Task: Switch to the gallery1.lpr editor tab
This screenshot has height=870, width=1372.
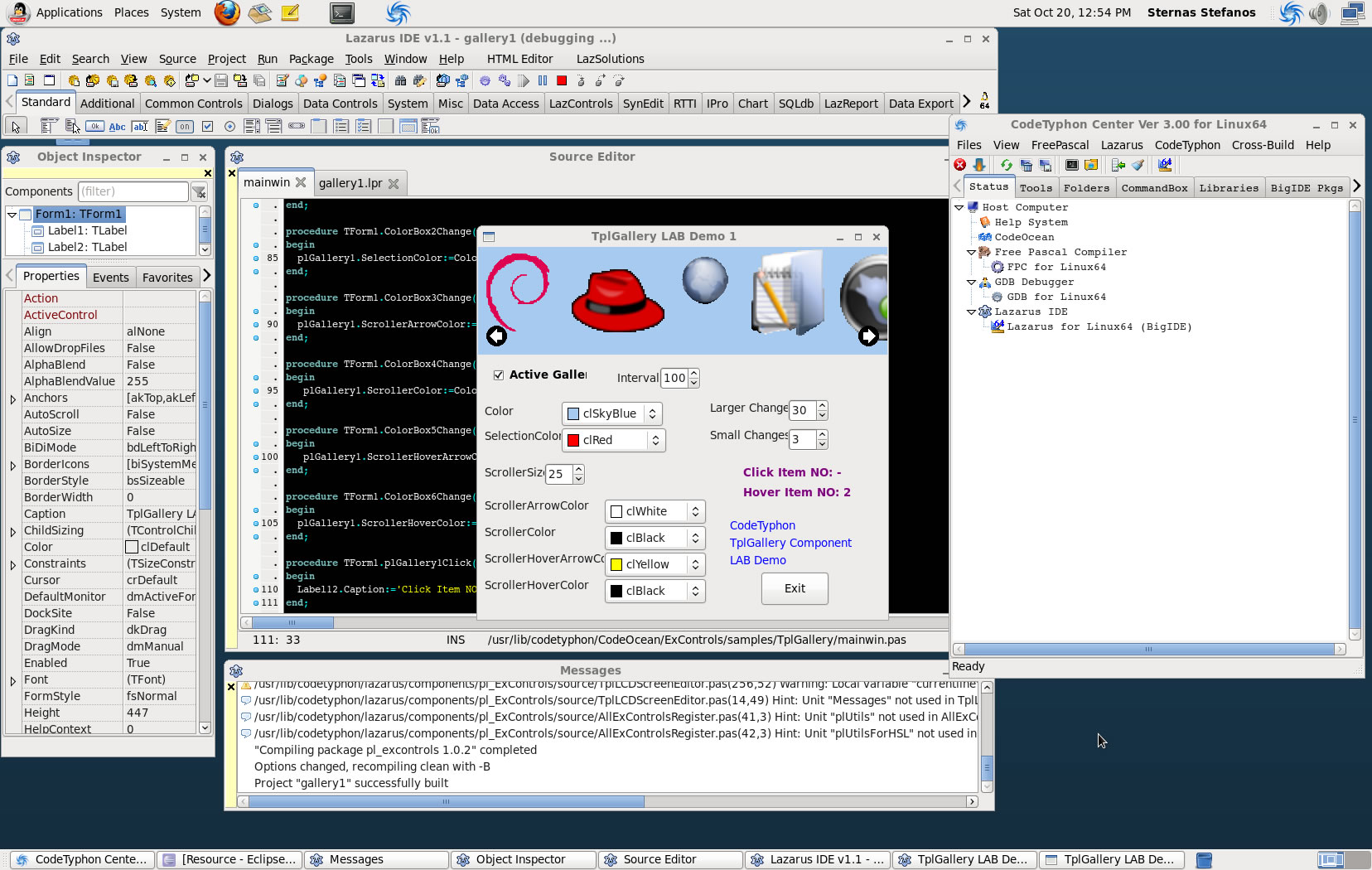Action: pos(360,183)
